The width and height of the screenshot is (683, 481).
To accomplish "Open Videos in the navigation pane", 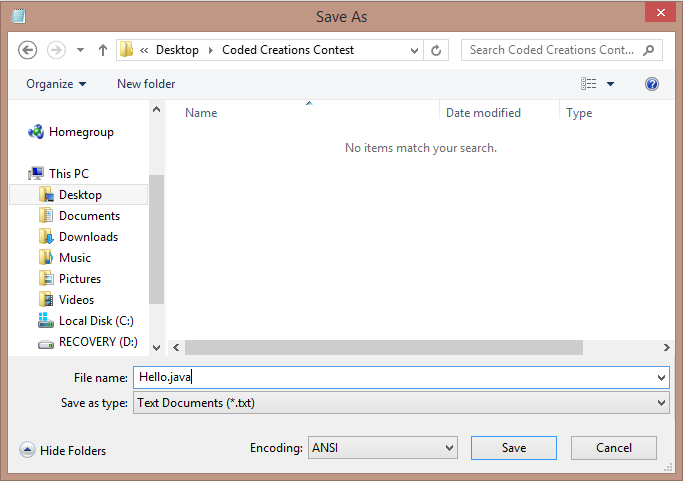I will 76,300.
